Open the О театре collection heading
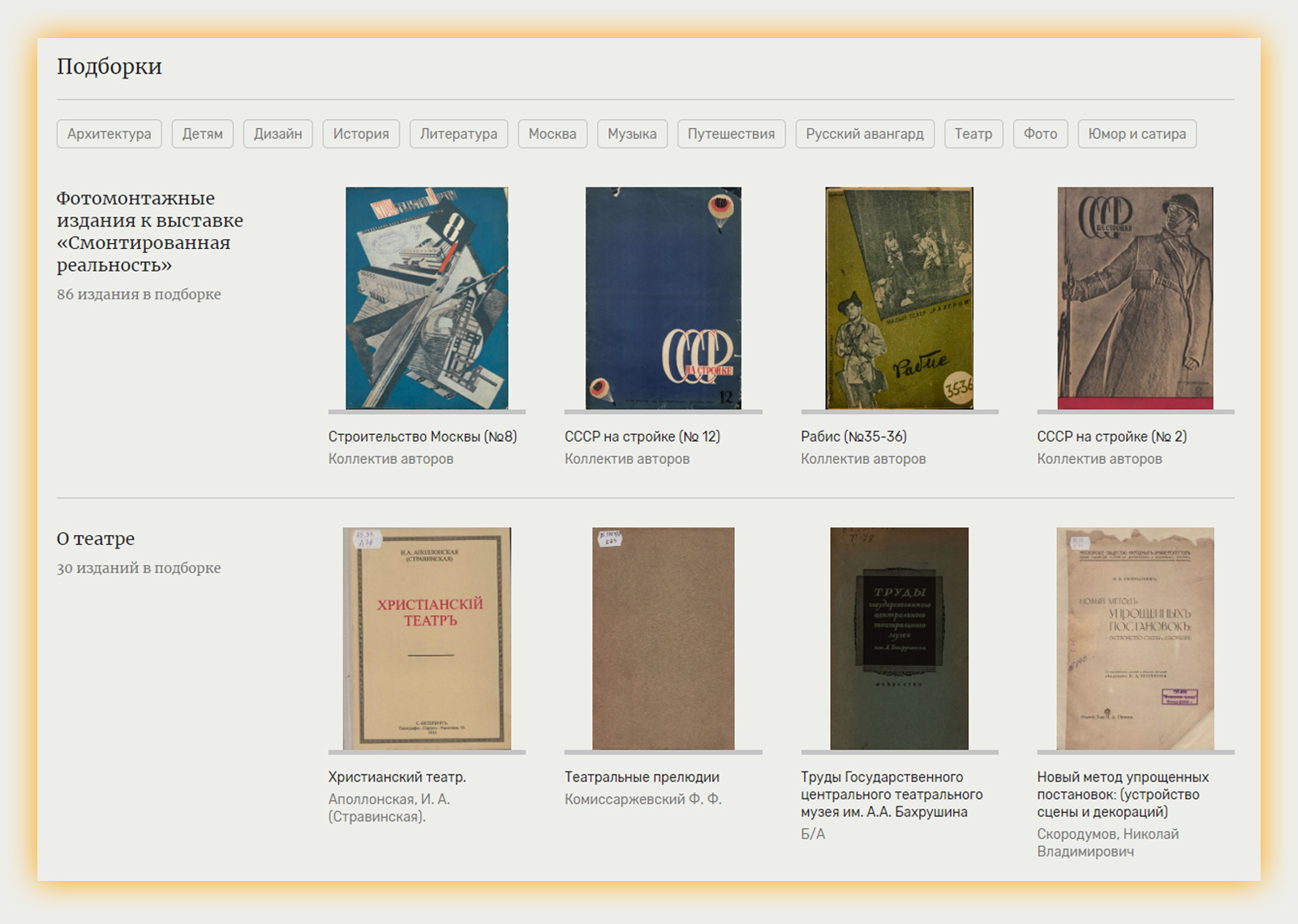The height and width of the screenshot is (924, 1298). tap(96, 539)
